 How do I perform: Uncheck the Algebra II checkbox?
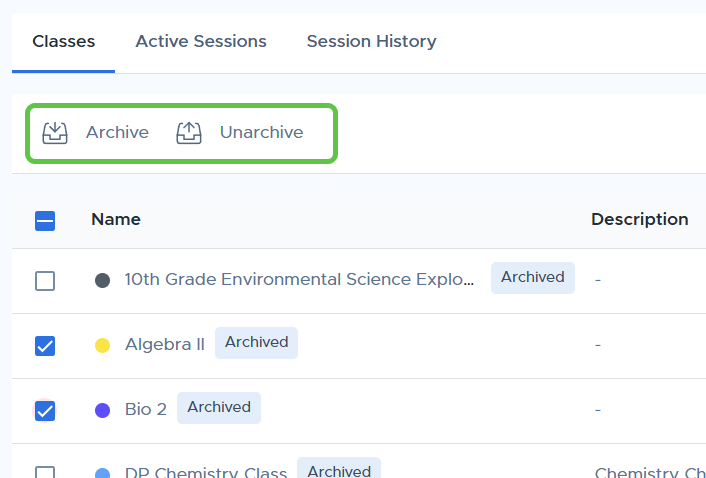[45, 346]
